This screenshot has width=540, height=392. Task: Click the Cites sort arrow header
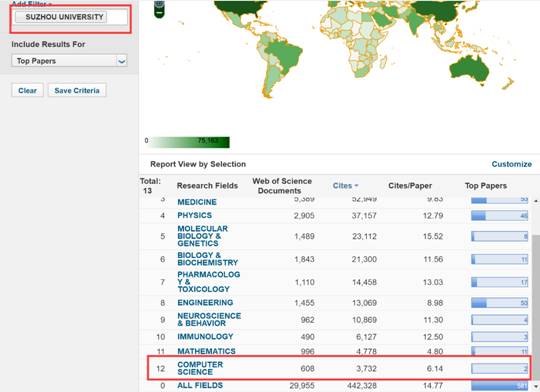[x=345, y=186]
